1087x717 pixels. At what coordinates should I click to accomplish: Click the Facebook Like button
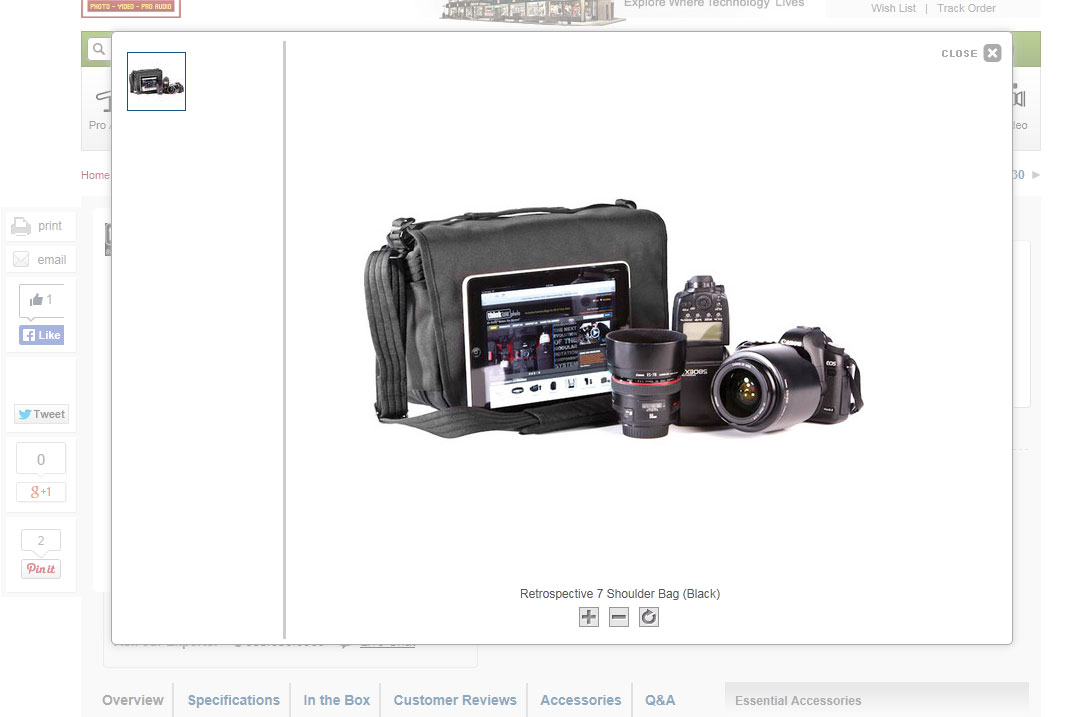42,335
